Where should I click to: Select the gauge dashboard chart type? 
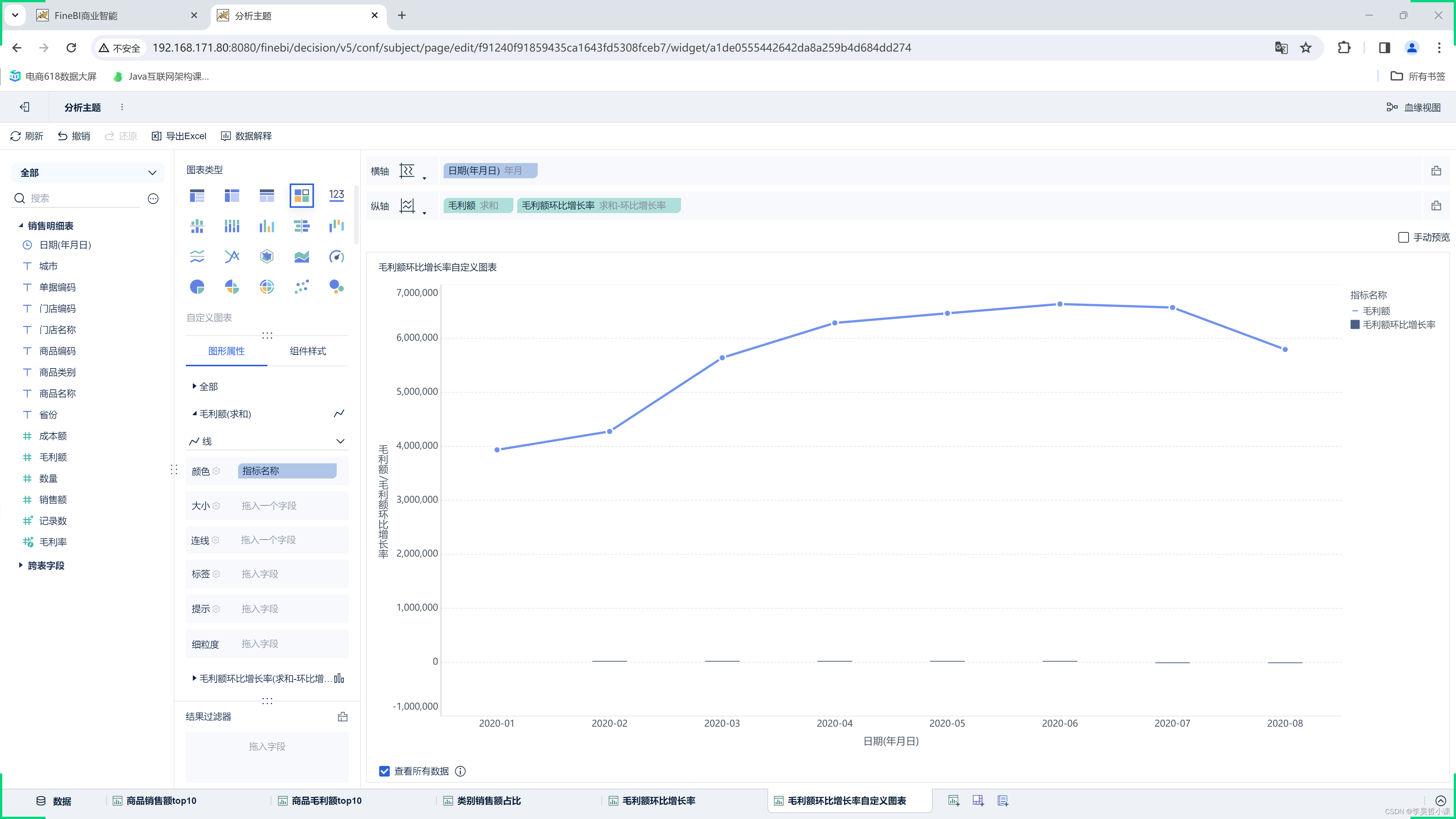coord(337,257)
